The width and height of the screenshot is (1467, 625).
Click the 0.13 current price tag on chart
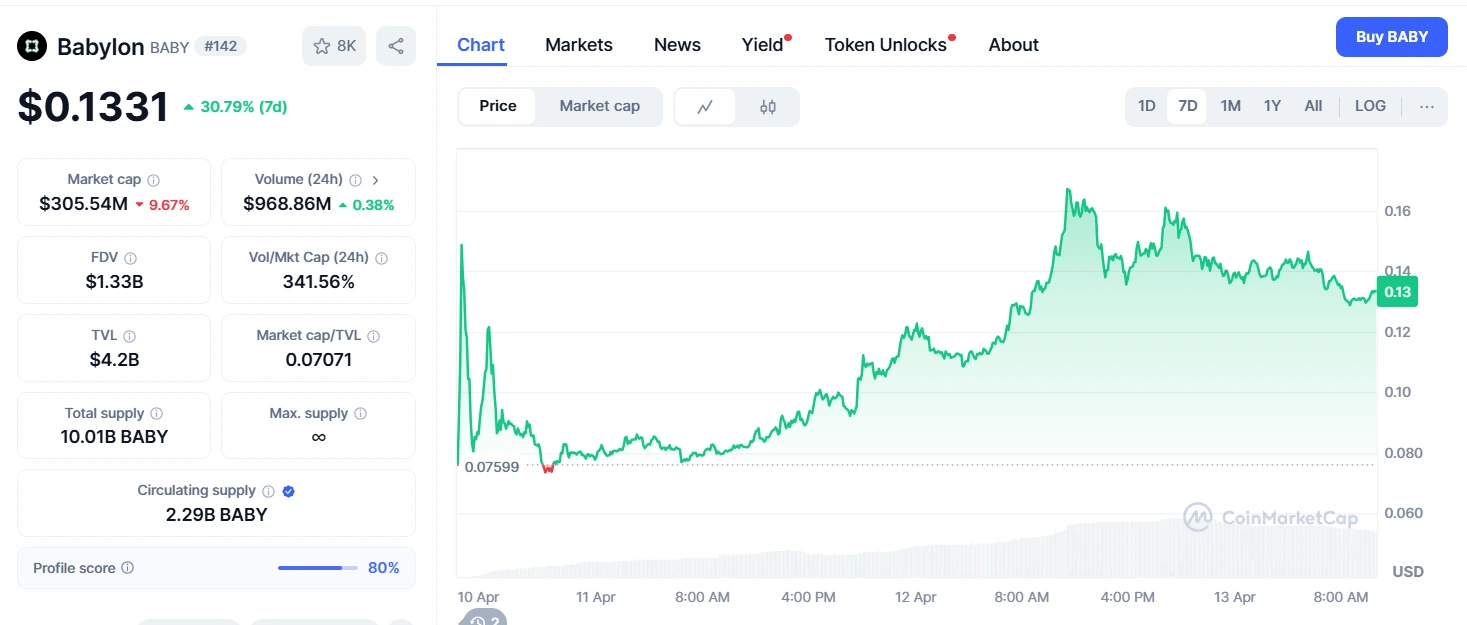[1397, 293]
